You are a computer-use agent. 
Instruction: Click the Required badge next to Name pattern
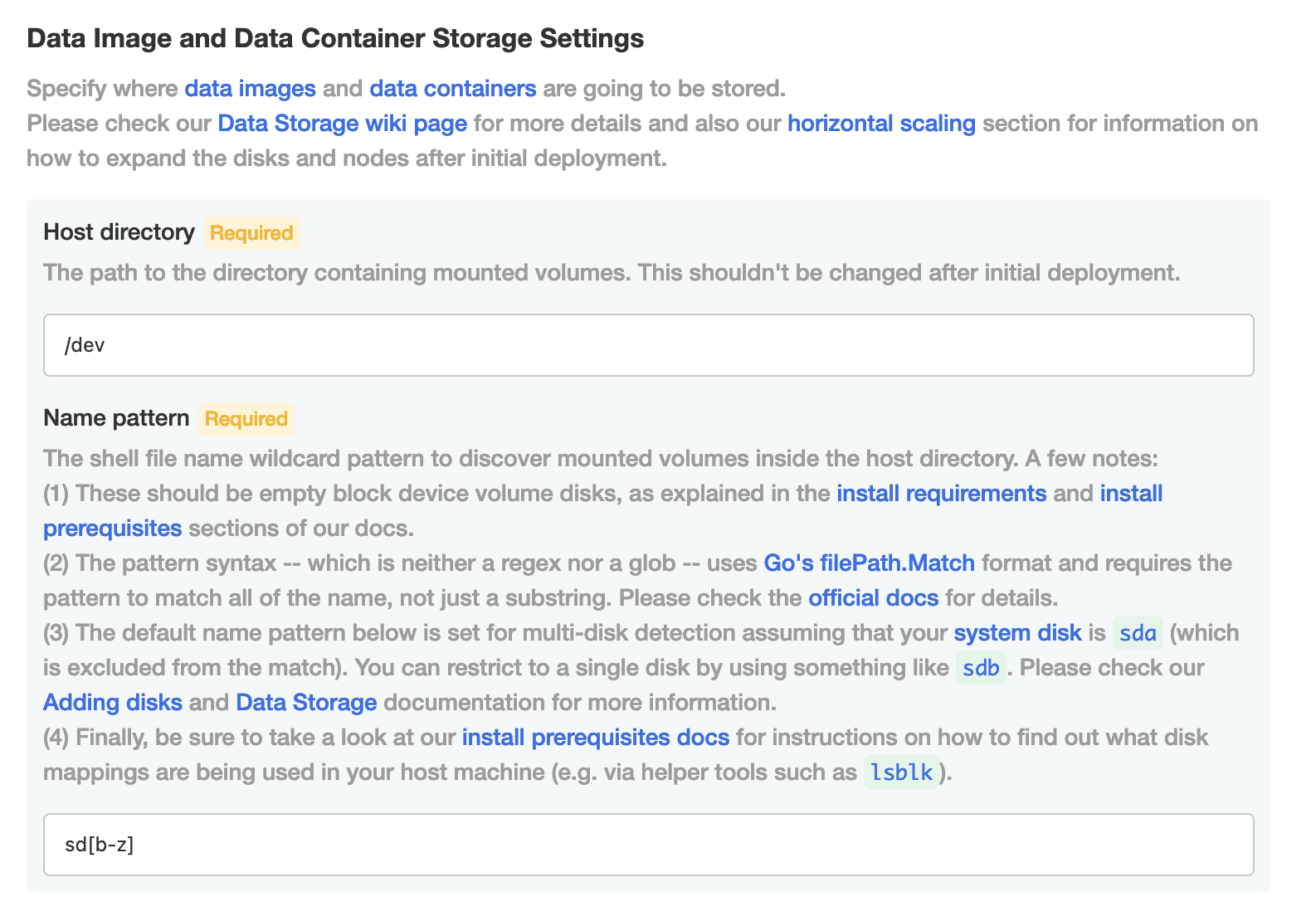pos(246,419)
